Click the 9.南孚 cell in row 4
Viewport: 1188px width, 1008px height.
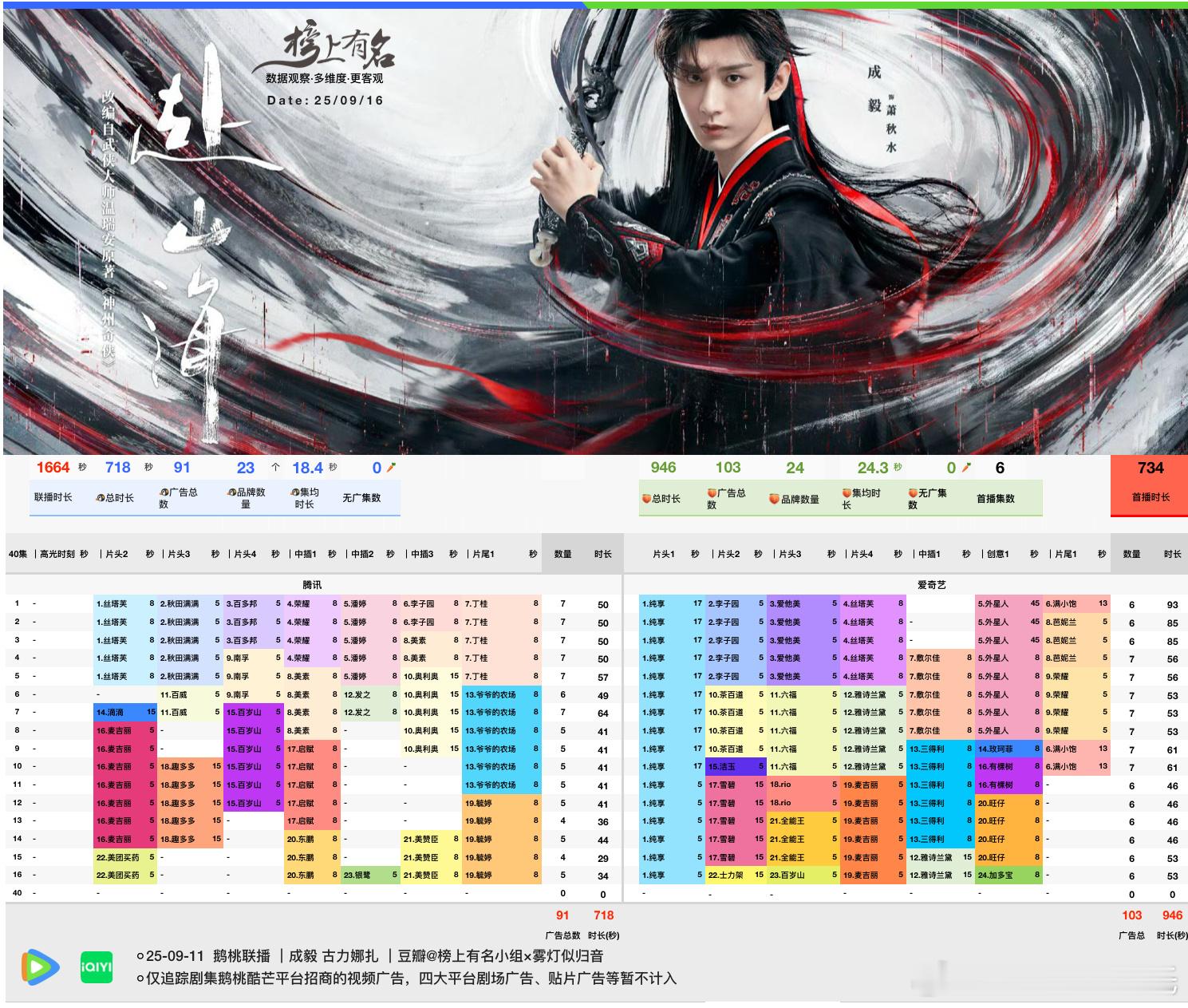coord(254,658)
